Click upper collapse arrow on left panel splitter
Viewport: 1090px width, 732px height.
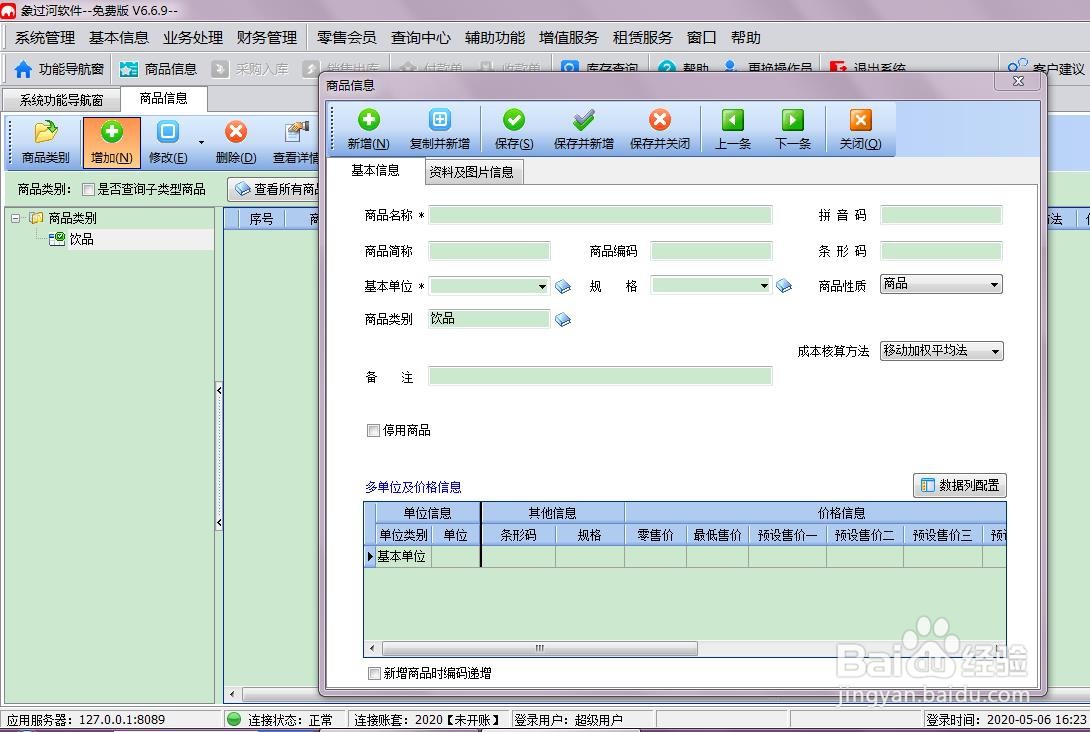(219, 391)
